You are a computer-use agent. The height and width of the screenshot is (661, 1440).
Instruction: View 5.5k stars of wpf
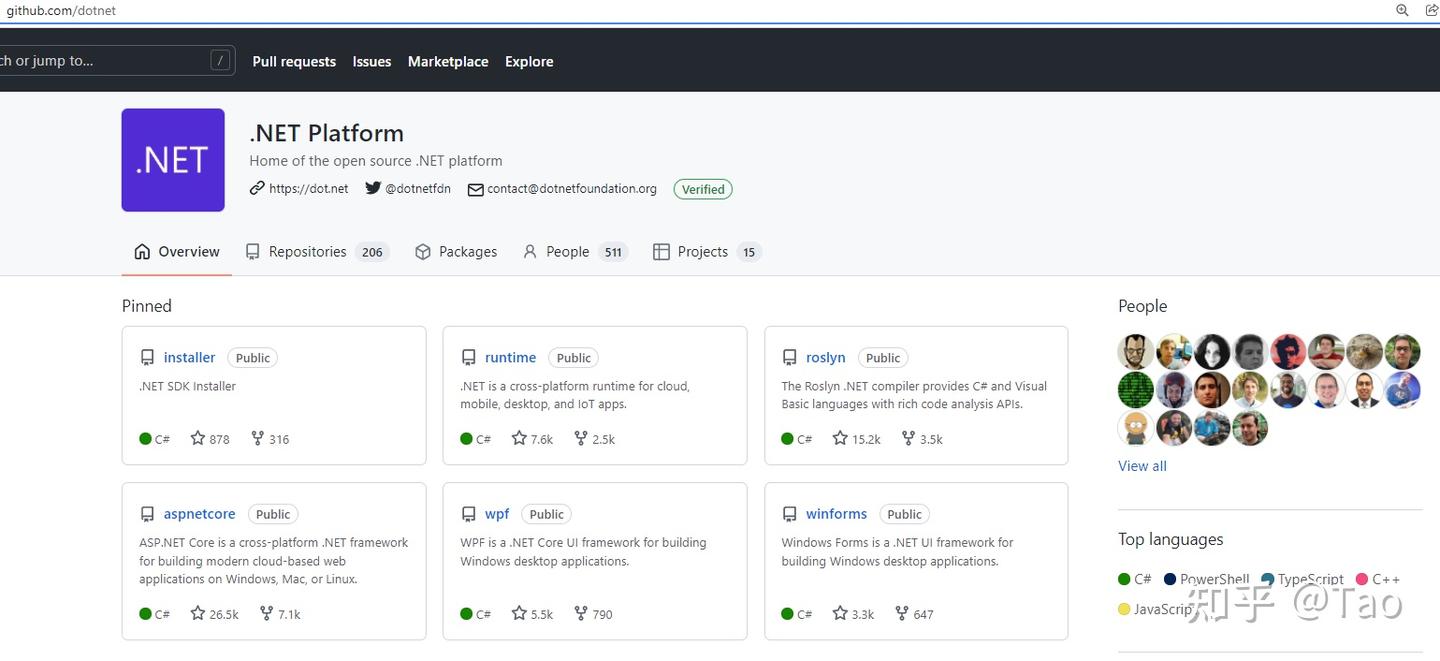(532, 614)
